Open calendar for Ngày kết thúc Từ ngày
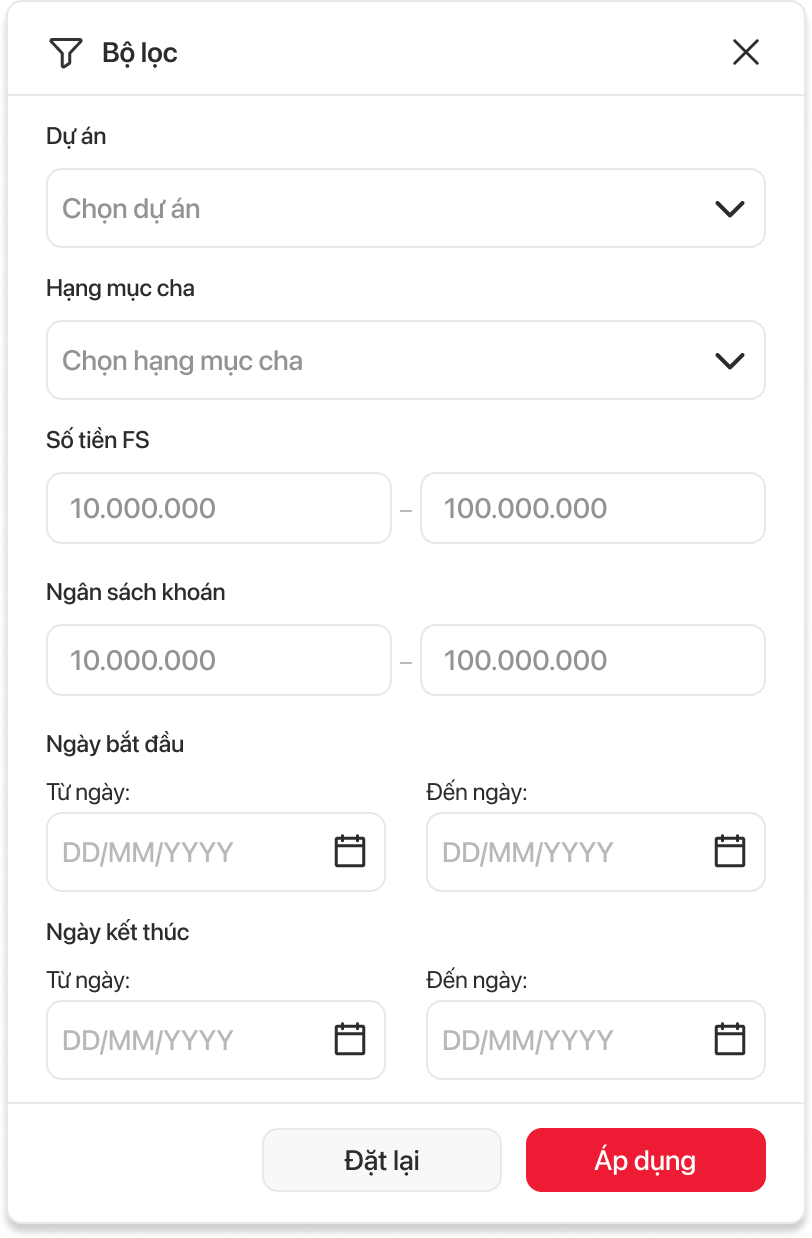812x1238 pixels. pyautogui.click(x=349, y=1039)
